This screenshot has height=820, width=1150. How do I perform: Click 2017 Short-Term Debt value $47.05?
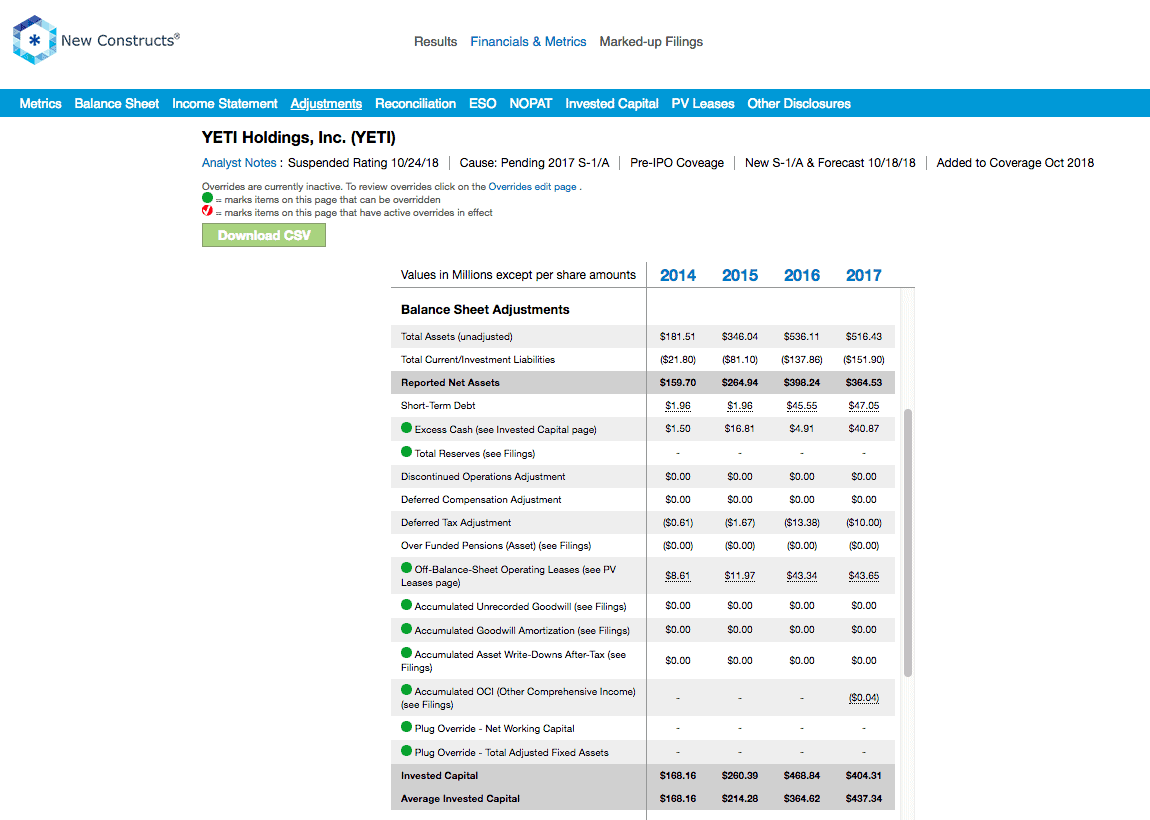pyautogui.click(x=864, y=406)
